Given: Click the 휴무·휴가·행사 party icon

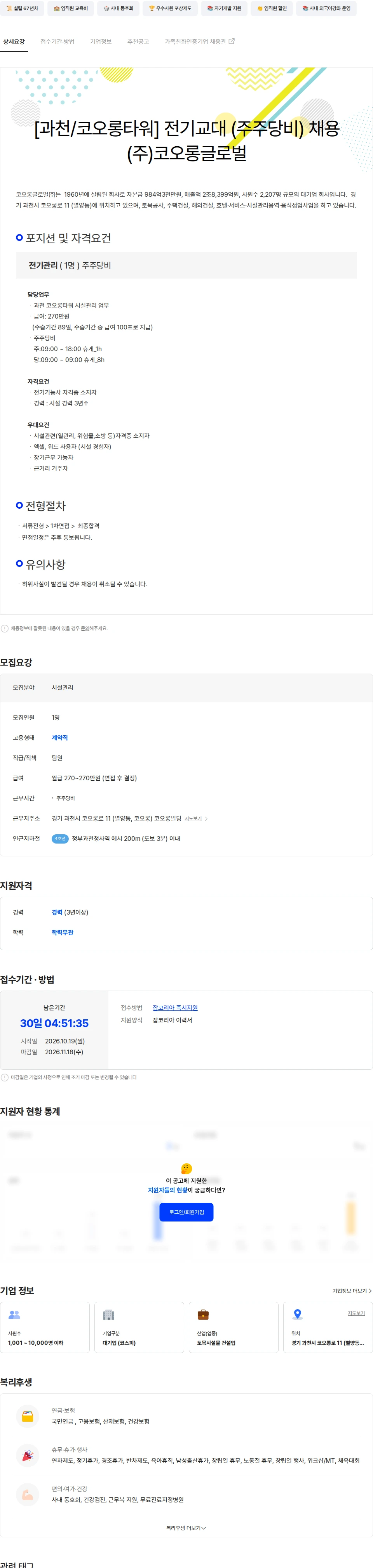Looking at the screenshot, I should tap(28, 1455).
